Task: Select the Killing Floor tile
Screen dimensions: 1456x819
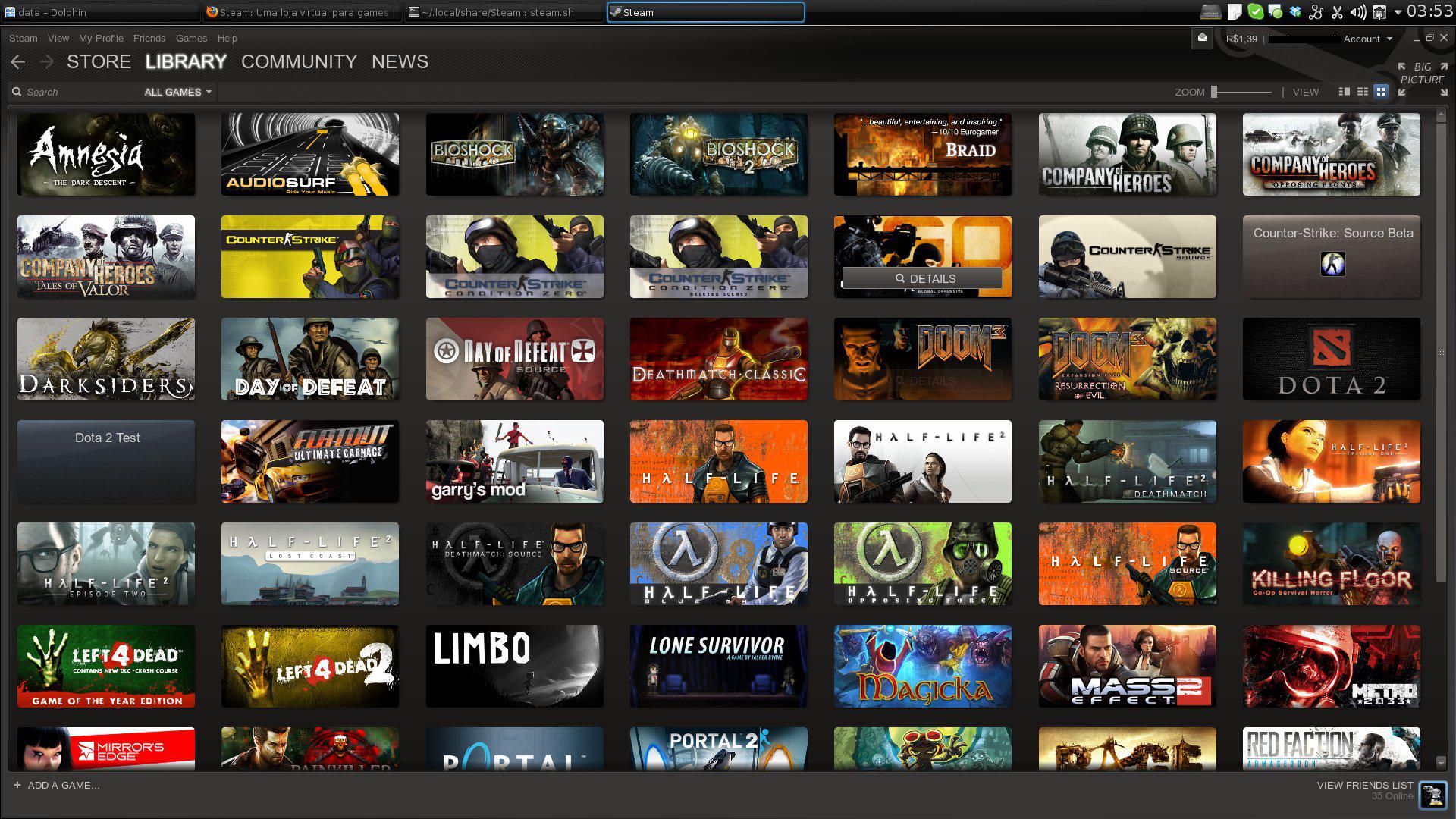Action: point(1332,563)
